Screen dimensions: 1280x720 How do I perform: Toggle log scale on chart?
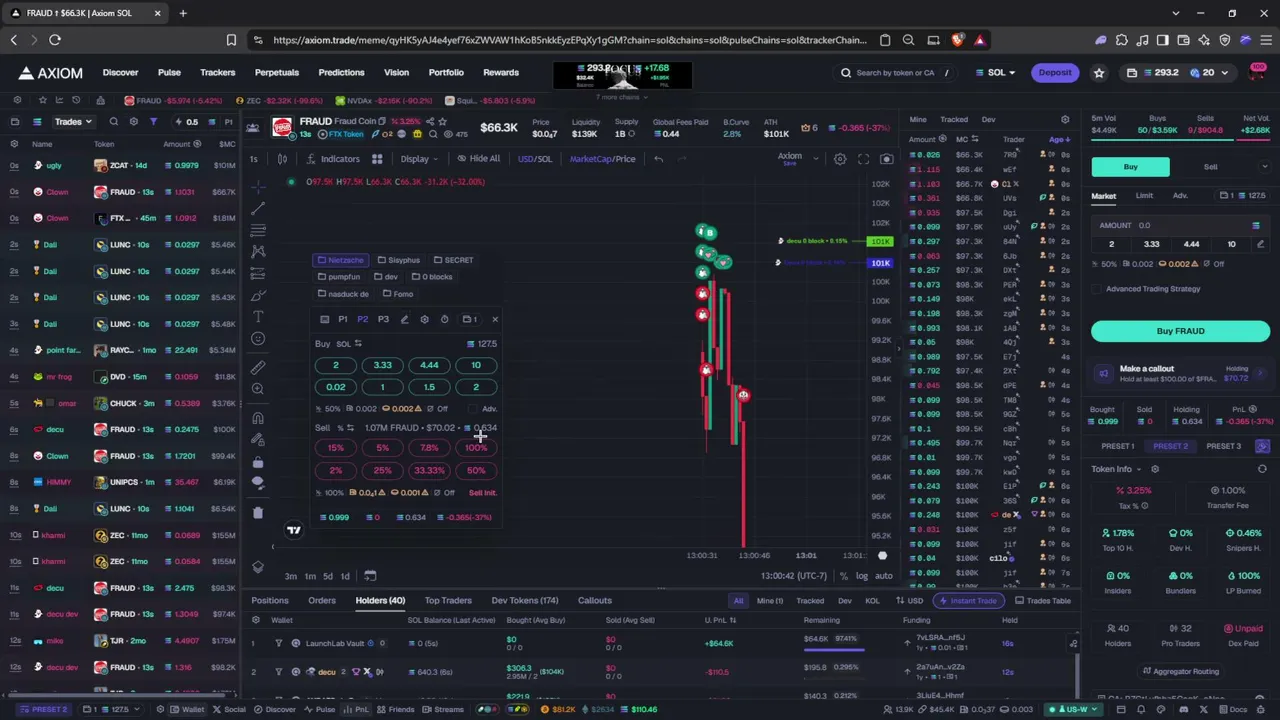[x=862, y=576]
